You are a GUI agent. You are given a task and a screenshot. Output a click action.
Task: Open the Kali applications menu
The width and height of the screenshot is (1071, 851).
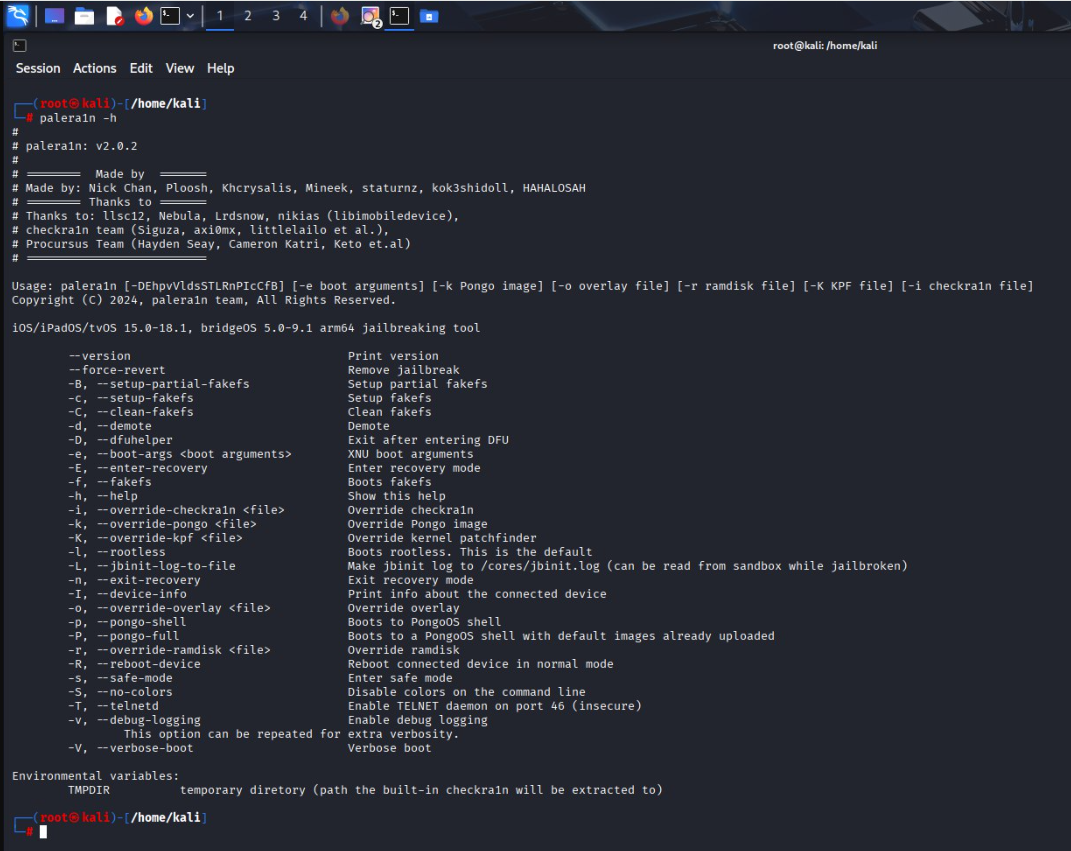18,15
